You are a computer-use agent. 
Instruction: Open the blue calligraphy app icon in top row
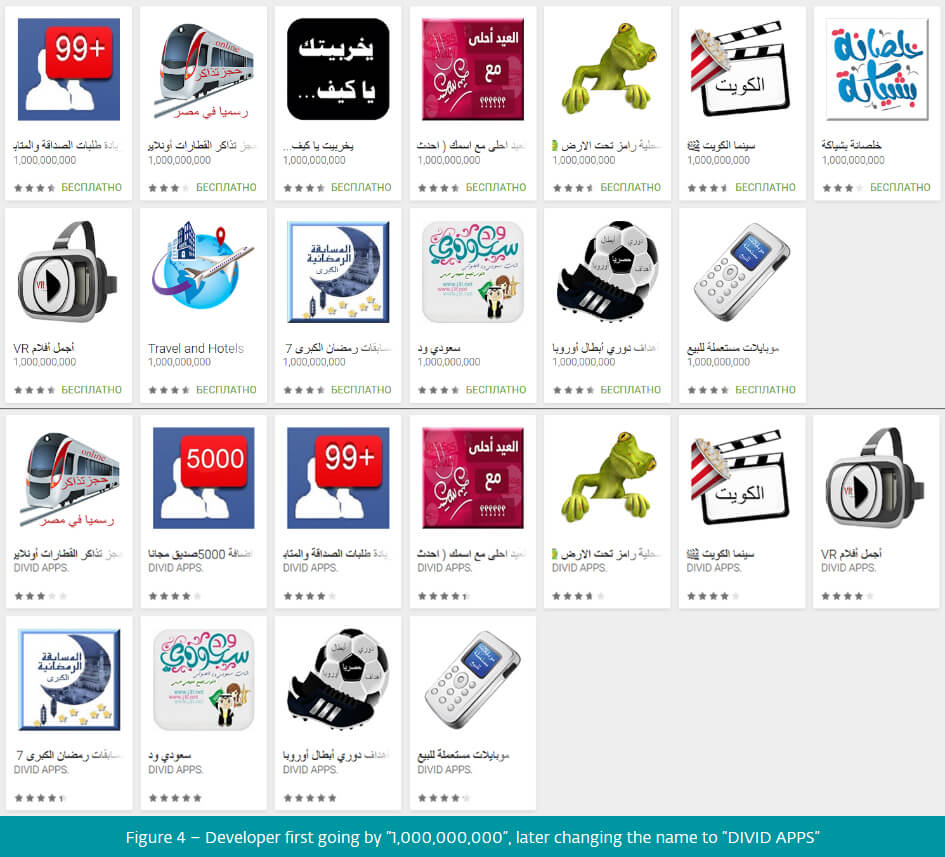tap(877, 69)
